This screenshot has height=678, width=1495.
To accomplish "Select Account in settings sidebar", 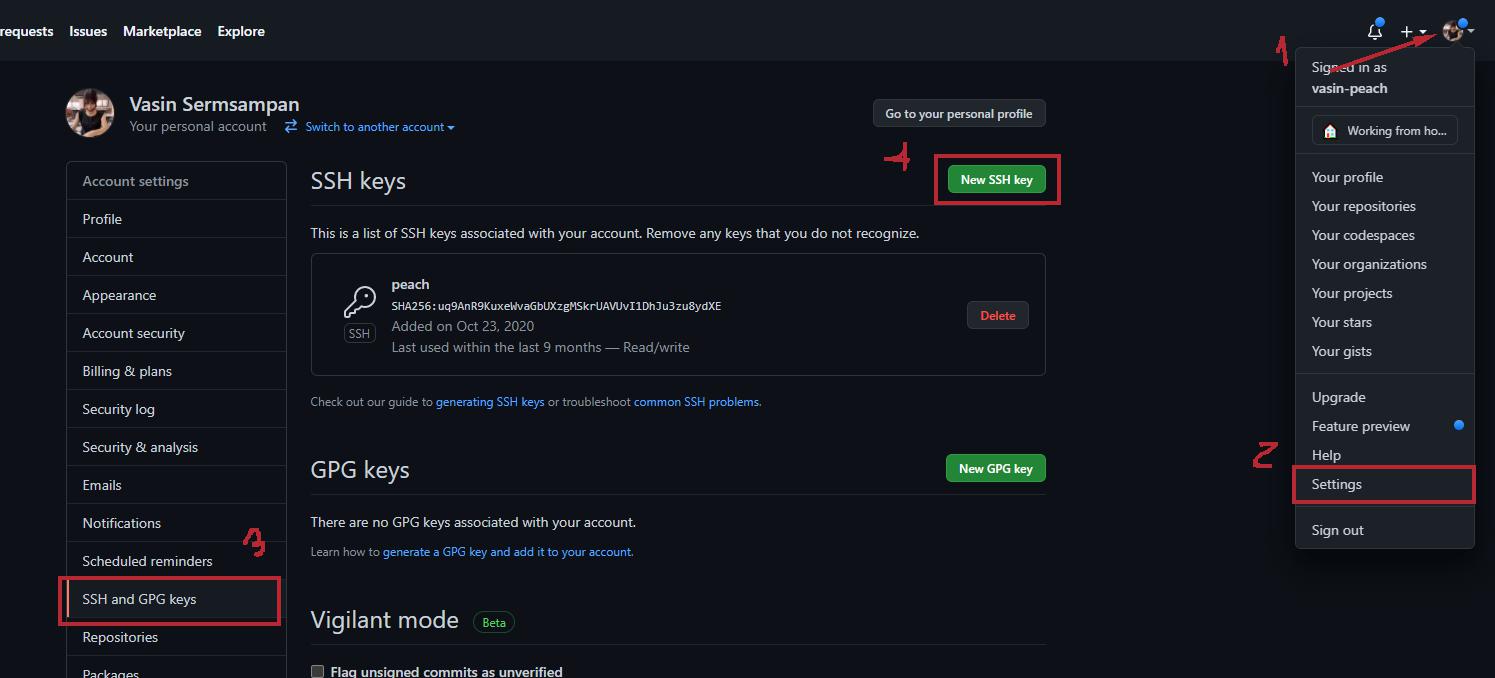I will tap(176, 257).
